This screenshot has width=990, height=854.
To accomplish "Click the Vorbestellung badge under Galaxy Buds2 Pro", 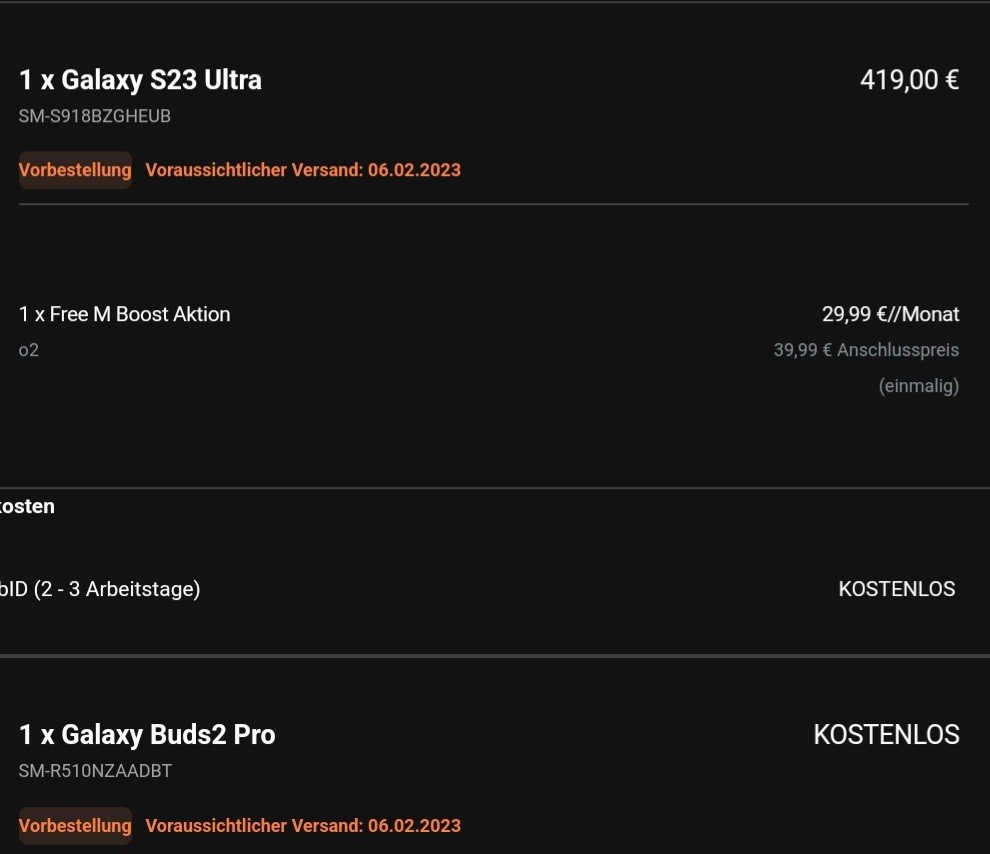I will point(75,826).
